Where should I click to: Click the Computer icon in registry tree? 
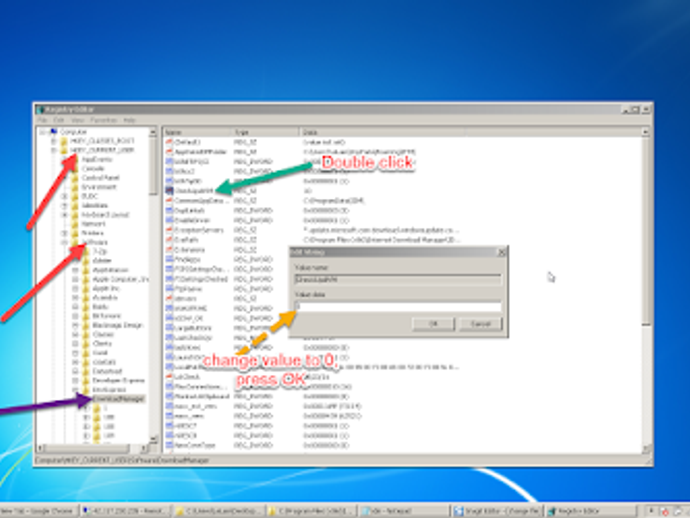[x=54, y=132]
